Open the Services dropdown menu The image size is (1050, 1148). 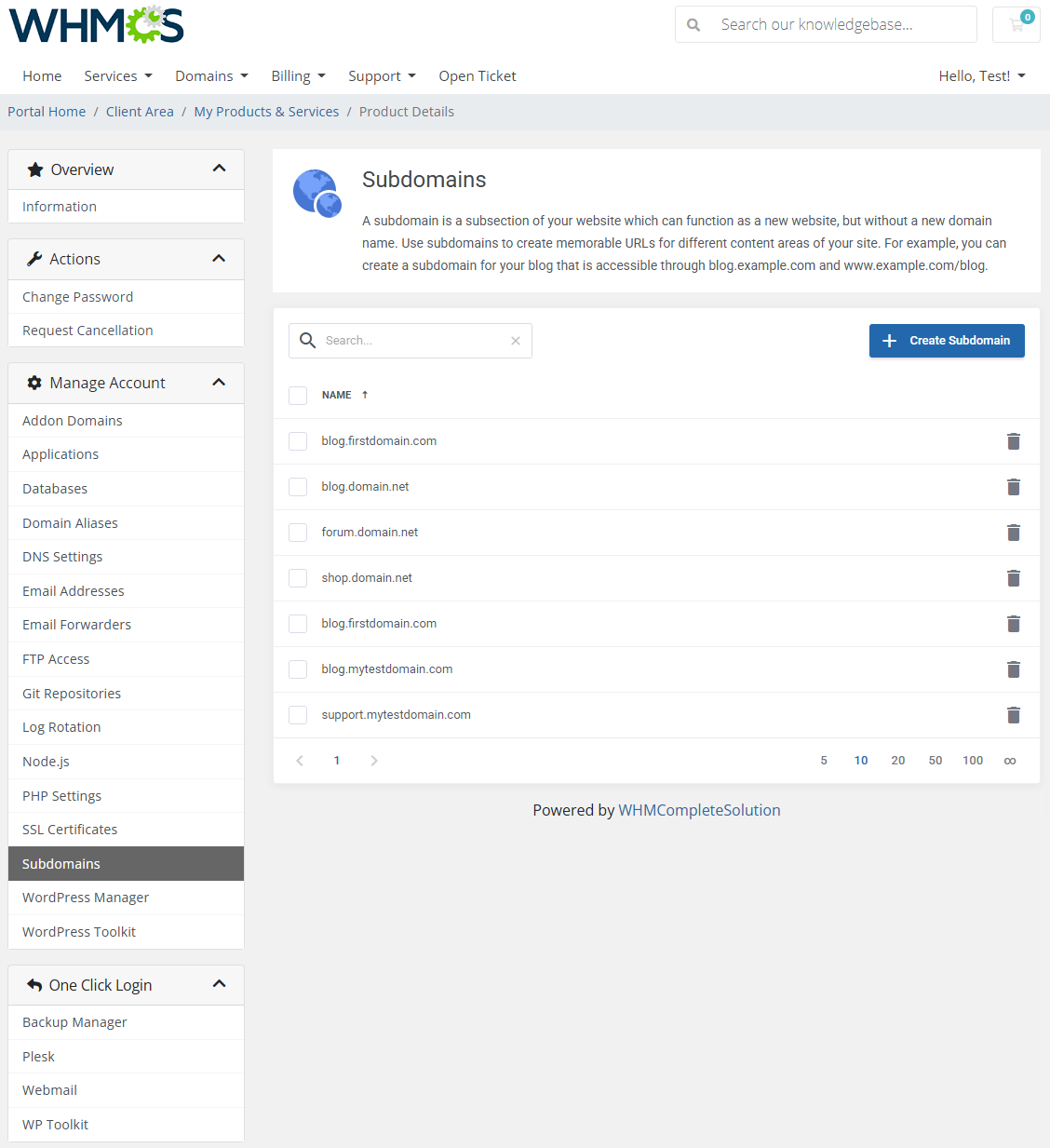pos(117,75)
